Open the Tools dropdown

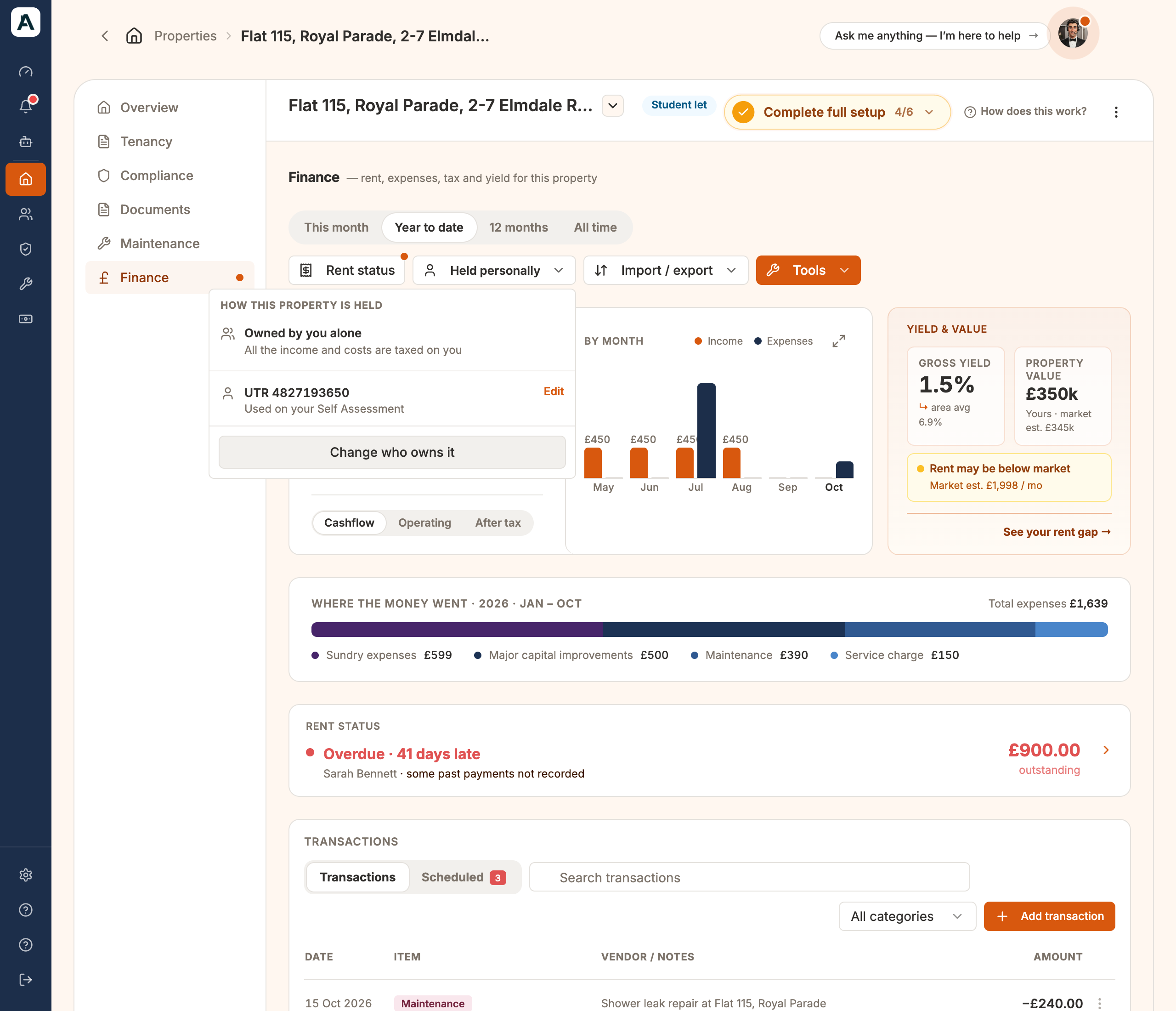[x=808, y=270]
